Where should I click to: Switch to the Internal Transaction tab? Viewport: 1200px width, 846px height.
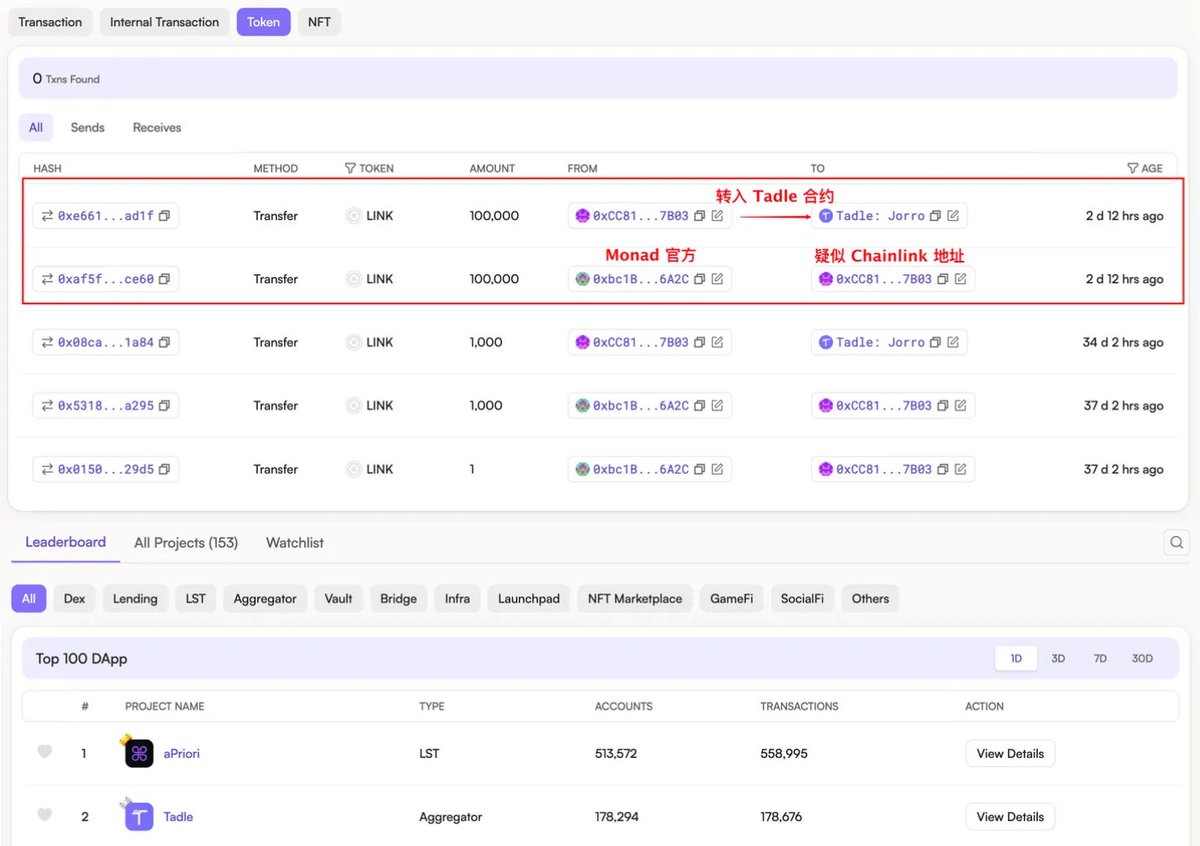click(164, 22)
